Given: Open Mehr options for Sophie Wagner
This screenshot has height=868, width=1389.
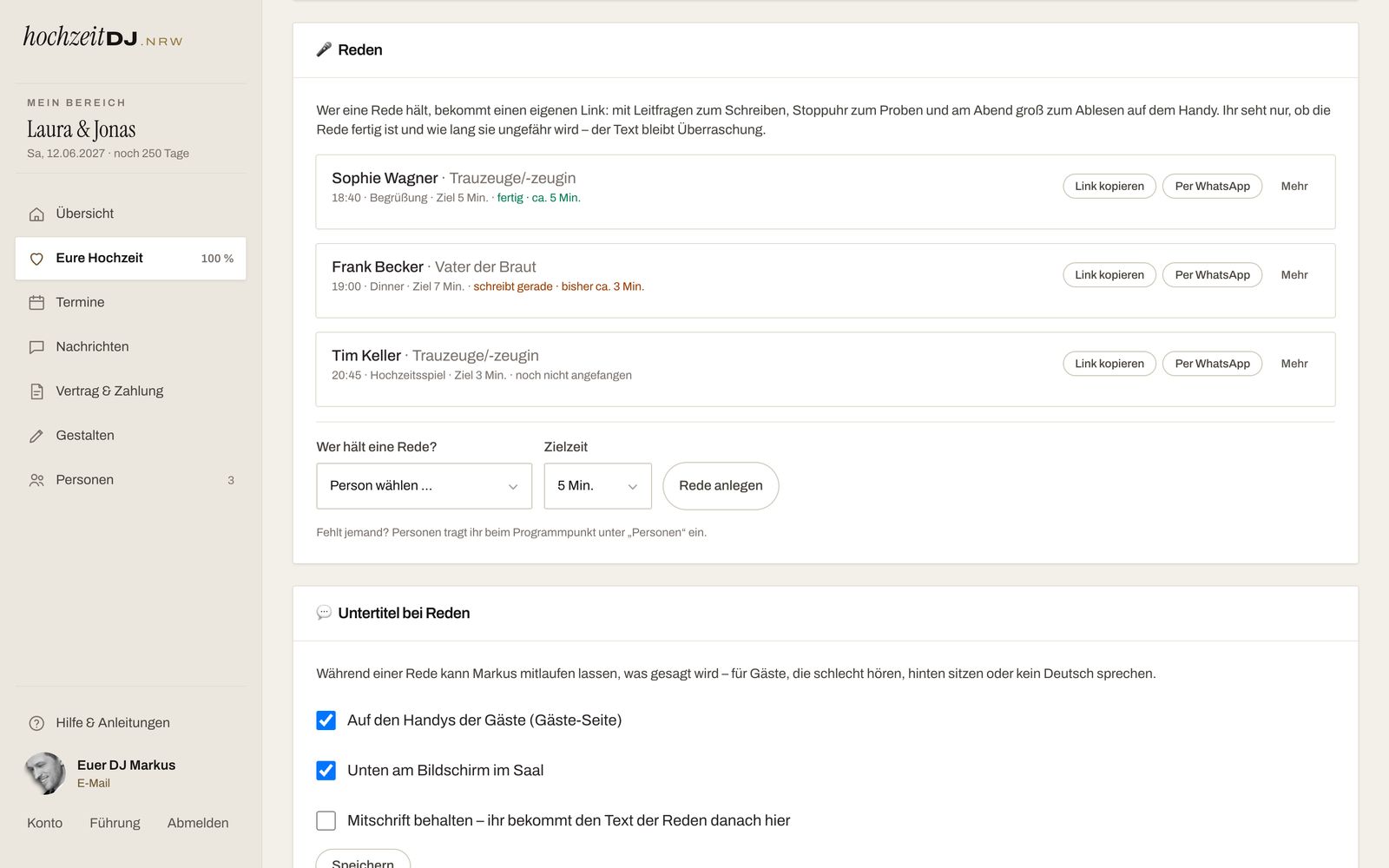Looking at the screenshot, I should (x=1294, y=186).
